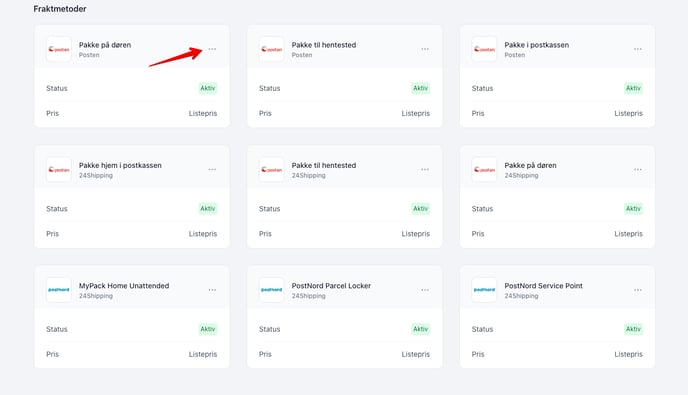Viewport: 688px width, 395px height.
Task: Click Posten logo on Pakke hjem i postkassen card
Action: pyautogui.click(x=59, y=169)
